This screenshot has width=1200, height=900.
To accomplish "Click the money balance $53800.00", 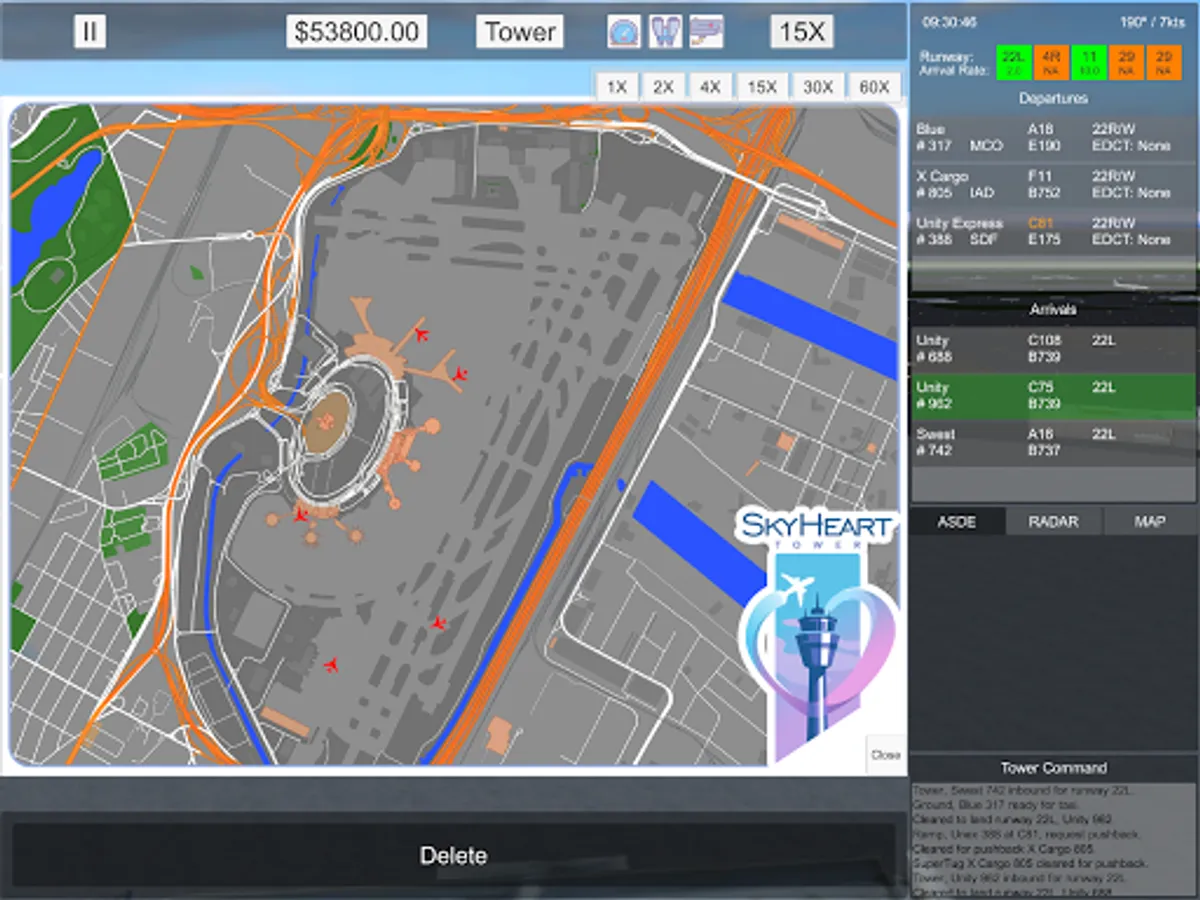I will tap(357, 32).
